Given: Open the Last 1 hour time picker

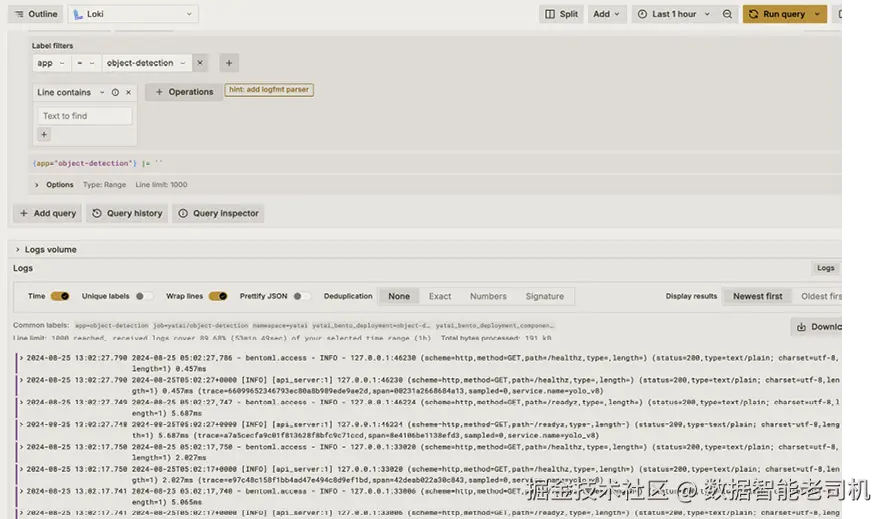Looking at the screenshot, I should pyautogui.click(x=673, y=14).
